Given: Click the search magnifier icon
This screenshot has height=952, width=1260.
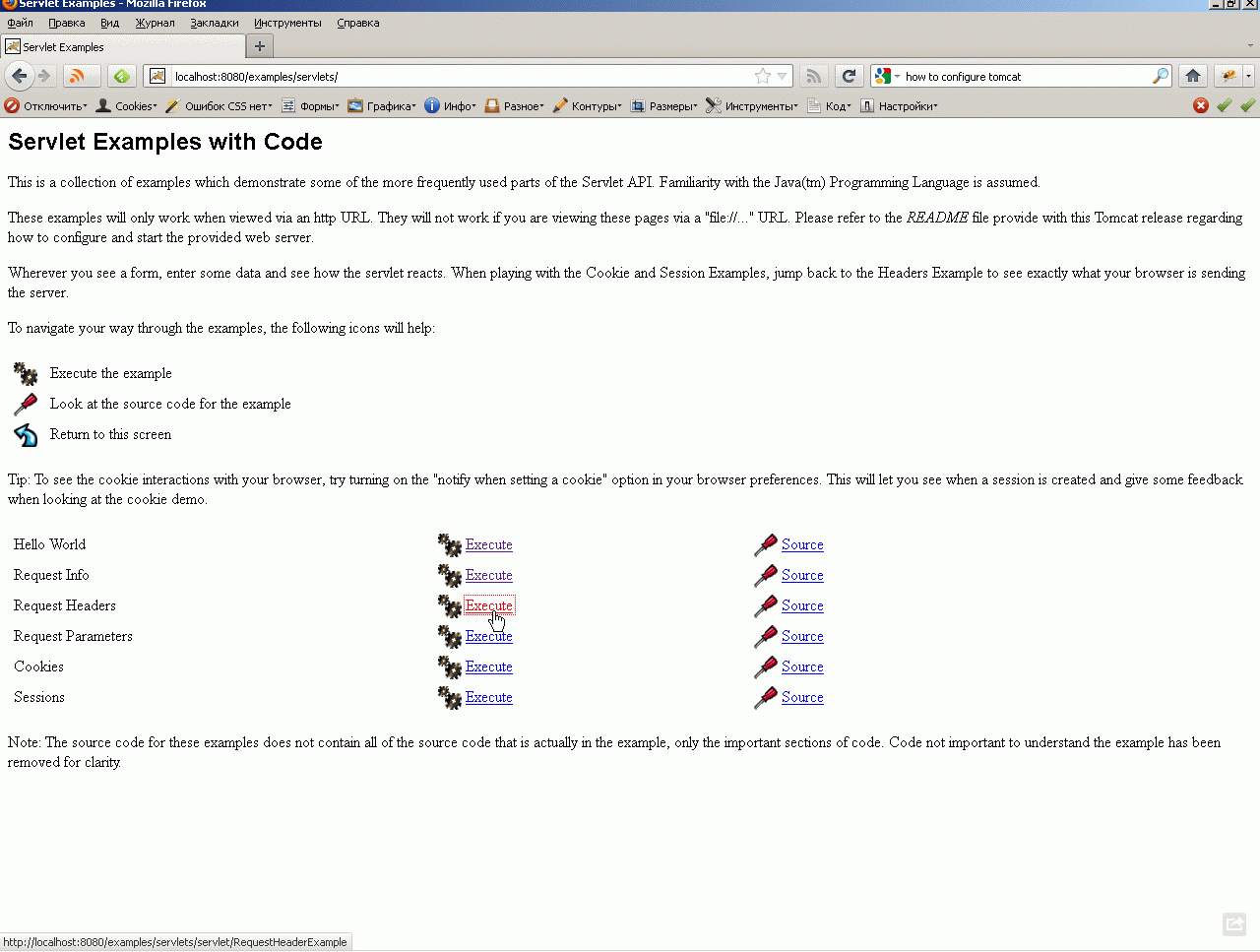Looking at the screenshot, I should 1161,76.
